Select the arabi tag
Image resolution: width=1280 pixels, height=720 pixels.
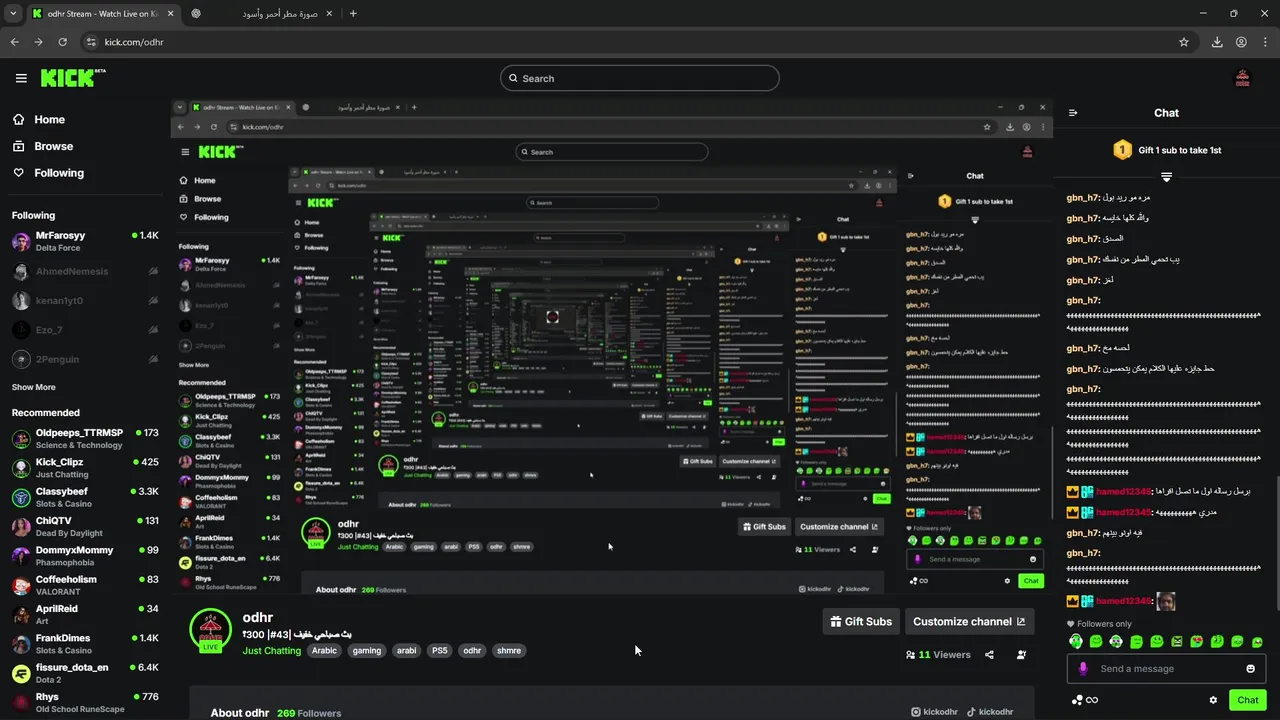[x=406, y=650]
